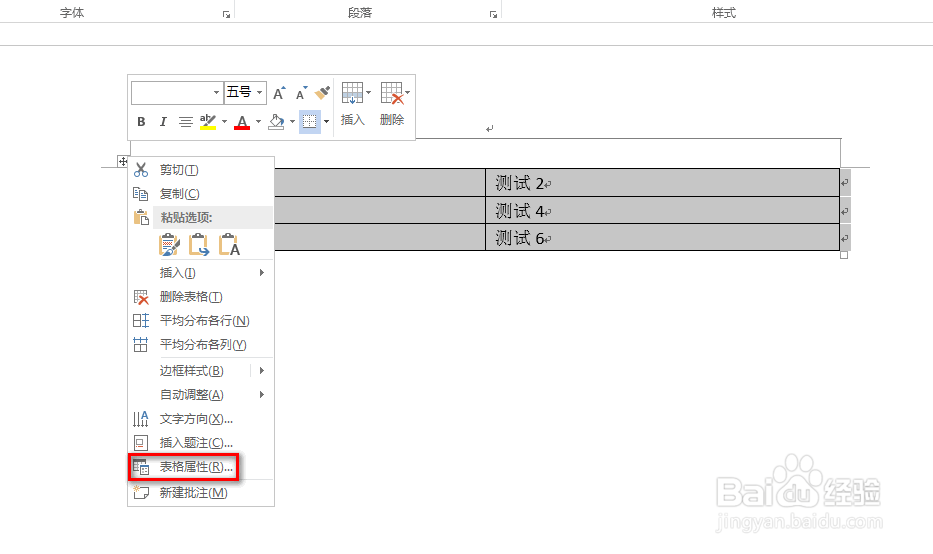The height and width of the screenshot is (554, 933).
Task: Choose 删除表格(T) from context menu
Action: coord(201,297)
